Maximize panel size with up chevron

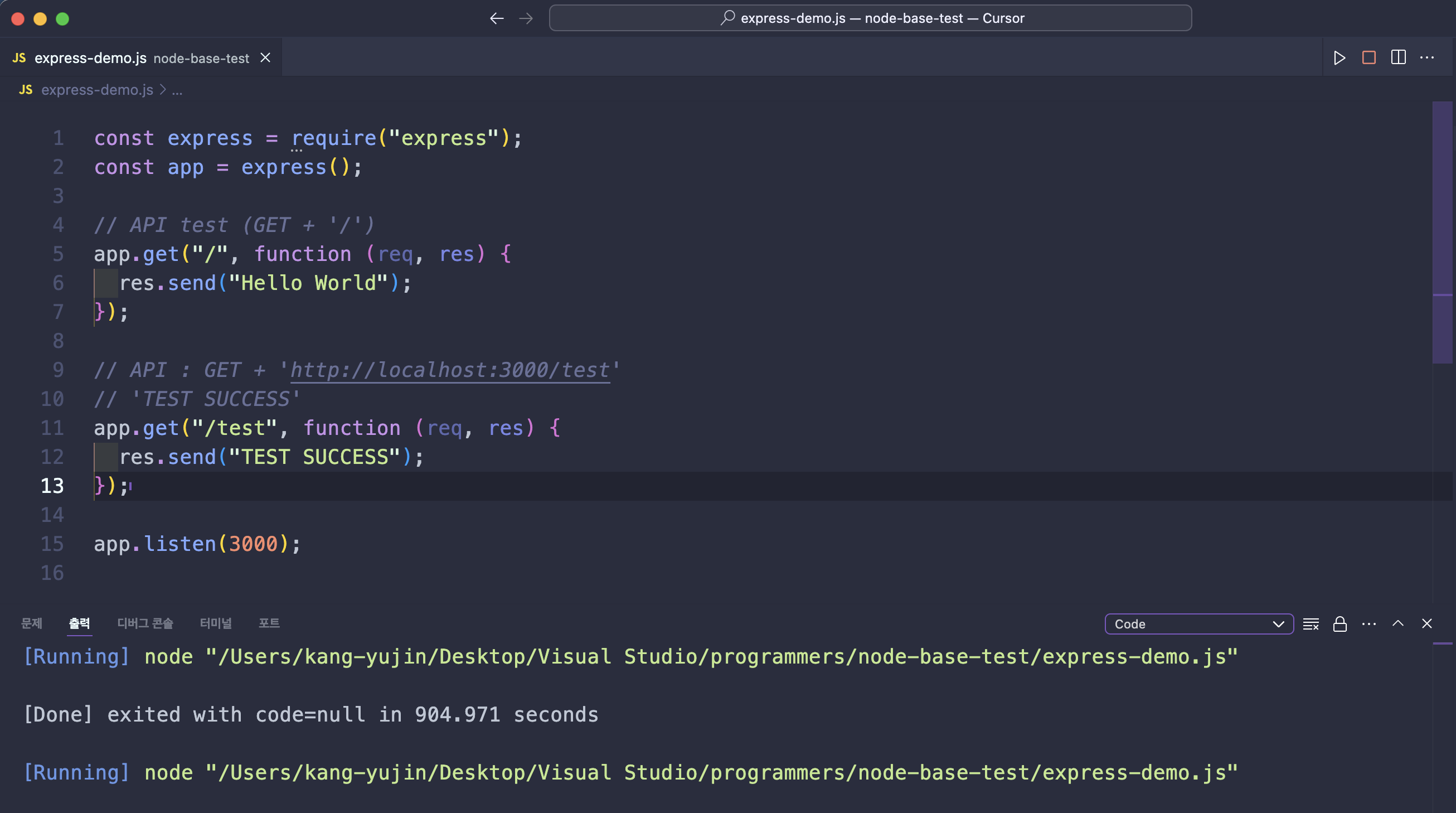[x=1398, y=623]
